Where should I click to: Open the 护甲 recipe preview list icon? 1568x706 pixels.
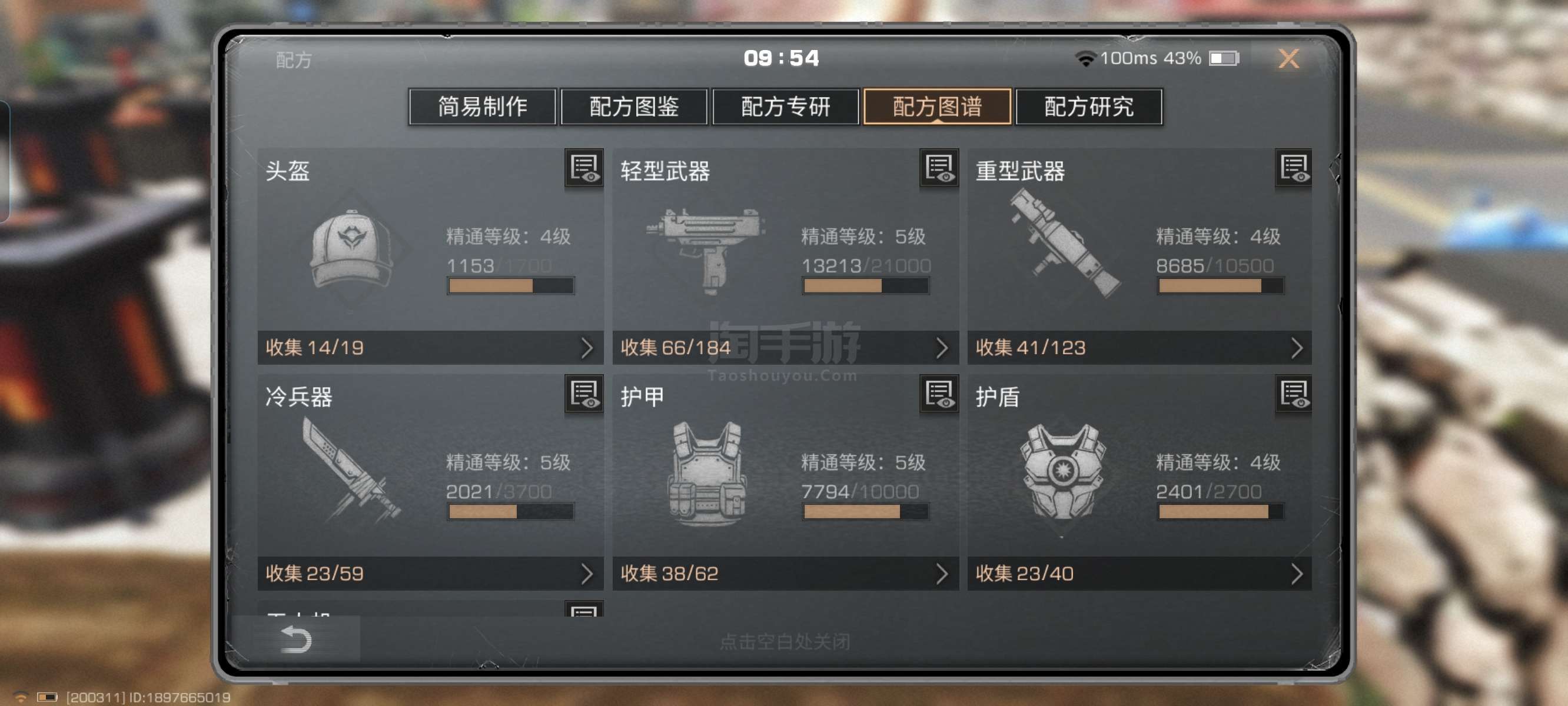[x=939, y=394]
